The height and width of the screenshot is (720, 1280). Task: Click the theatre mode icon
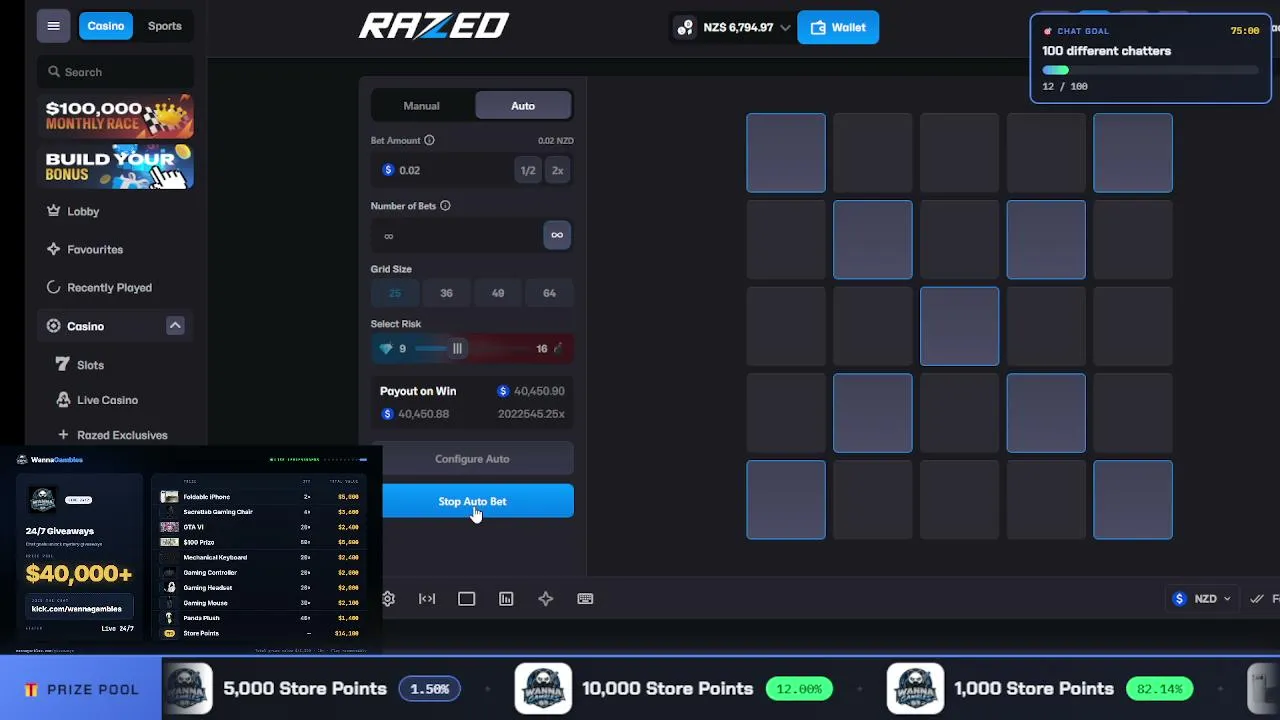427,599
